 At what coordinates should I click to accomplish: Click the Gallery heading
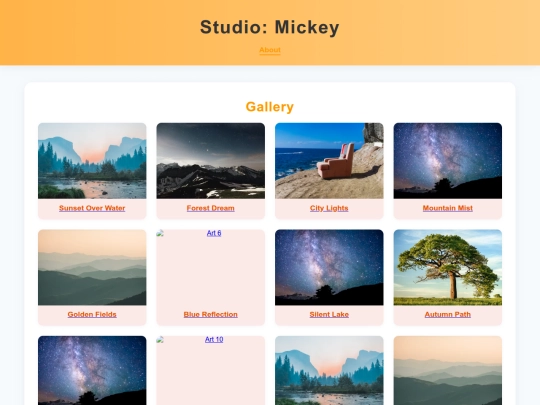tap(270, 107)
